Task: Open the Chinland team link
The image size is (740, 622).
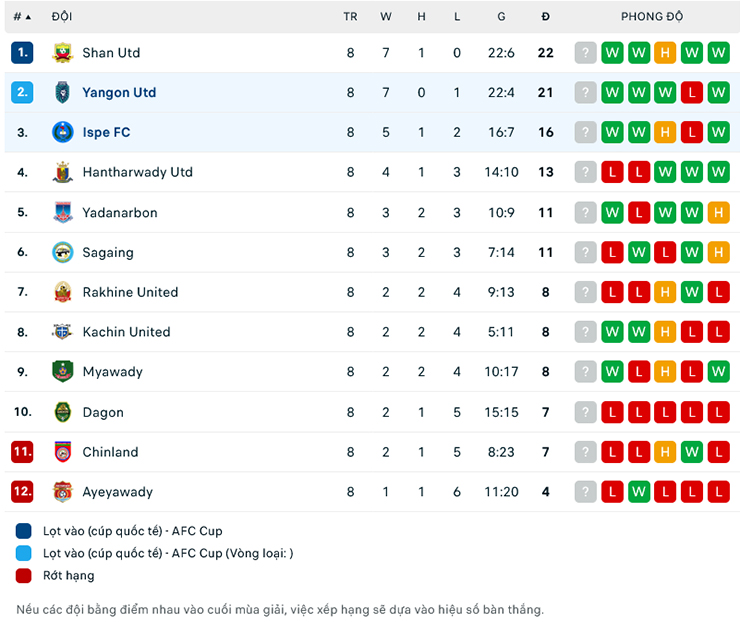Action: (110, 452)
